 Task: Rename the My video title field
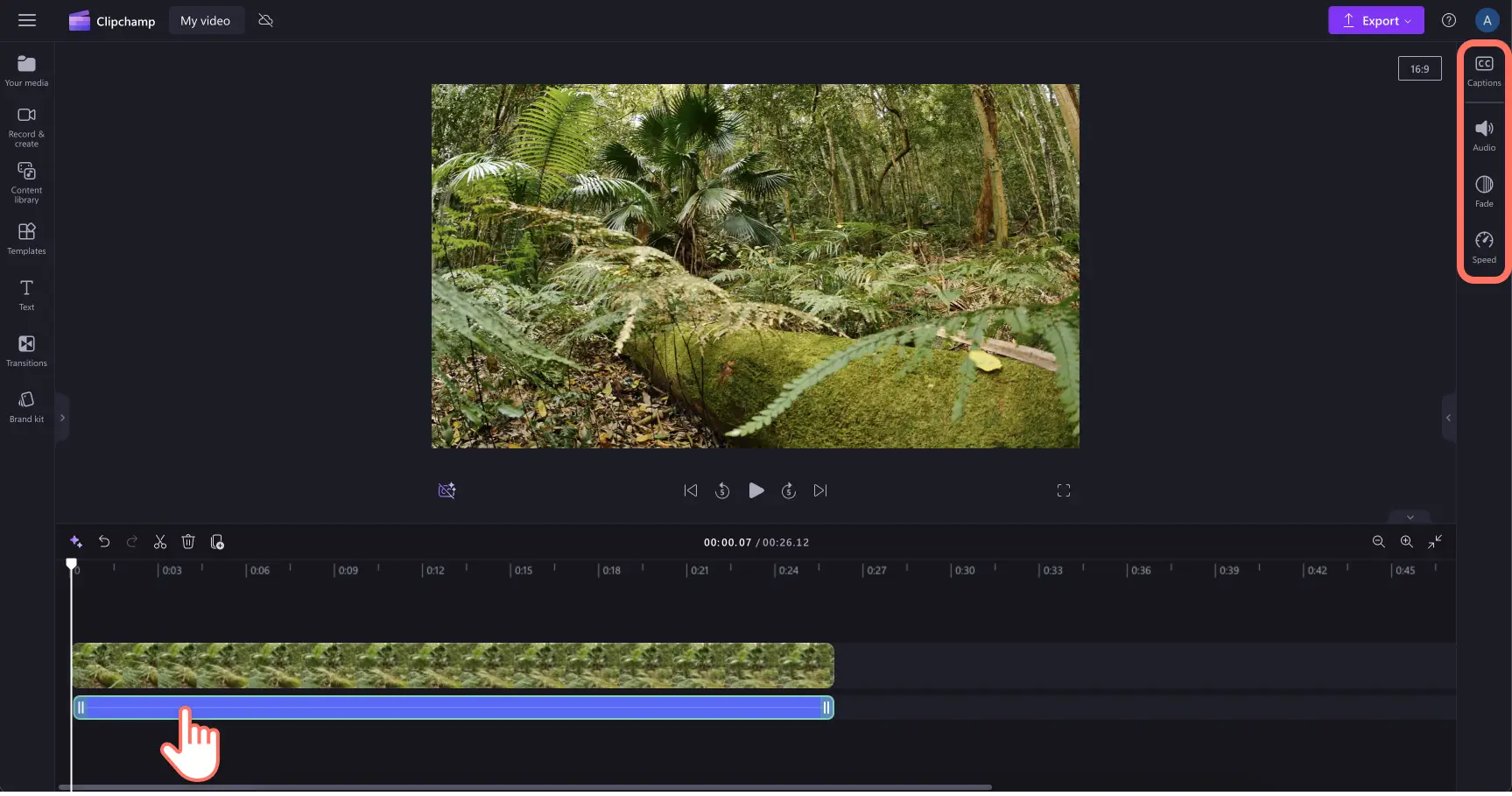coord(206,21)
